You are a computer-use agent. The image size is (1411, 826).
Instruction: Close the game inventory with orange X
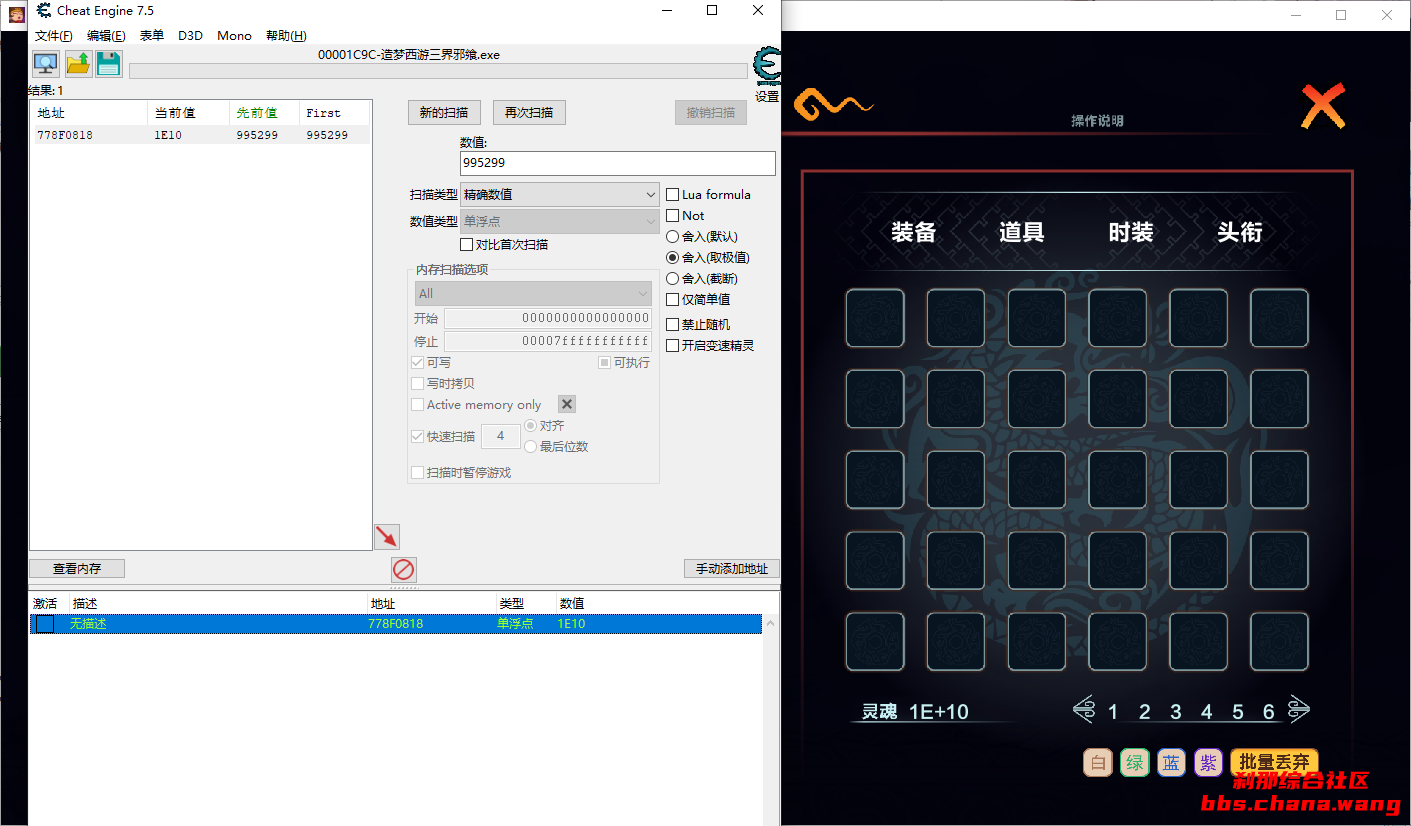pos(1322,106)
